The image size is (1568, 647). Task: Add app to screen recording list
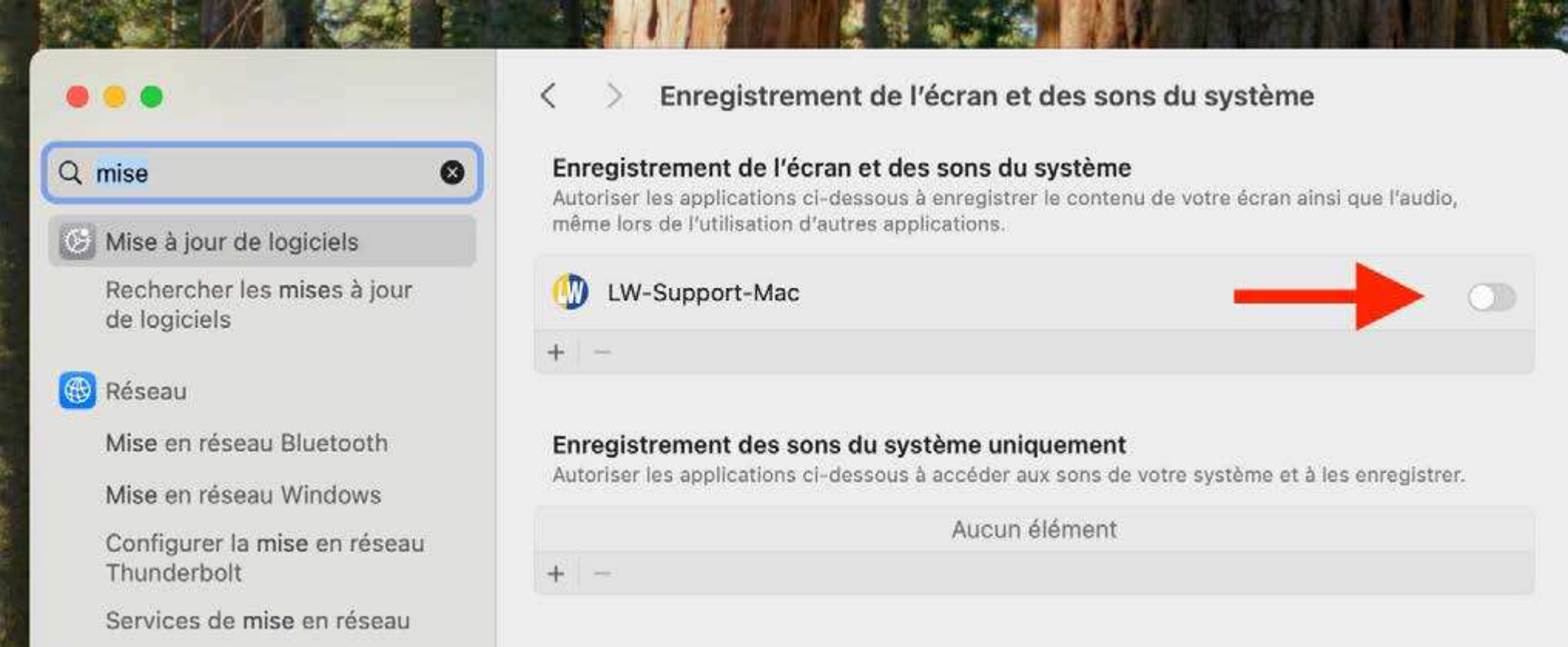[556, 352]
